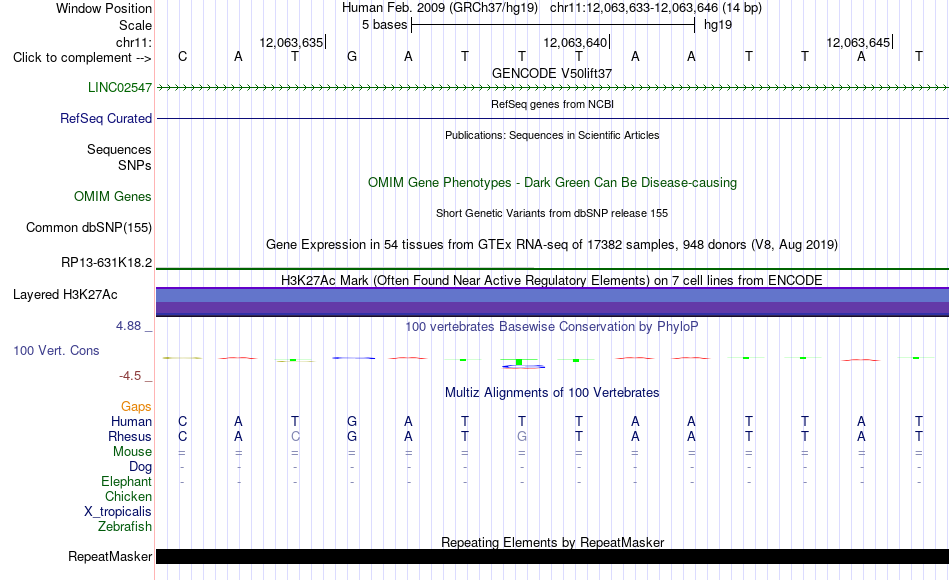Image resolution: width=950 pixels, height=580 pixels.
Task: Click the 5 bases scale bar line
Action: pos(553,25)
